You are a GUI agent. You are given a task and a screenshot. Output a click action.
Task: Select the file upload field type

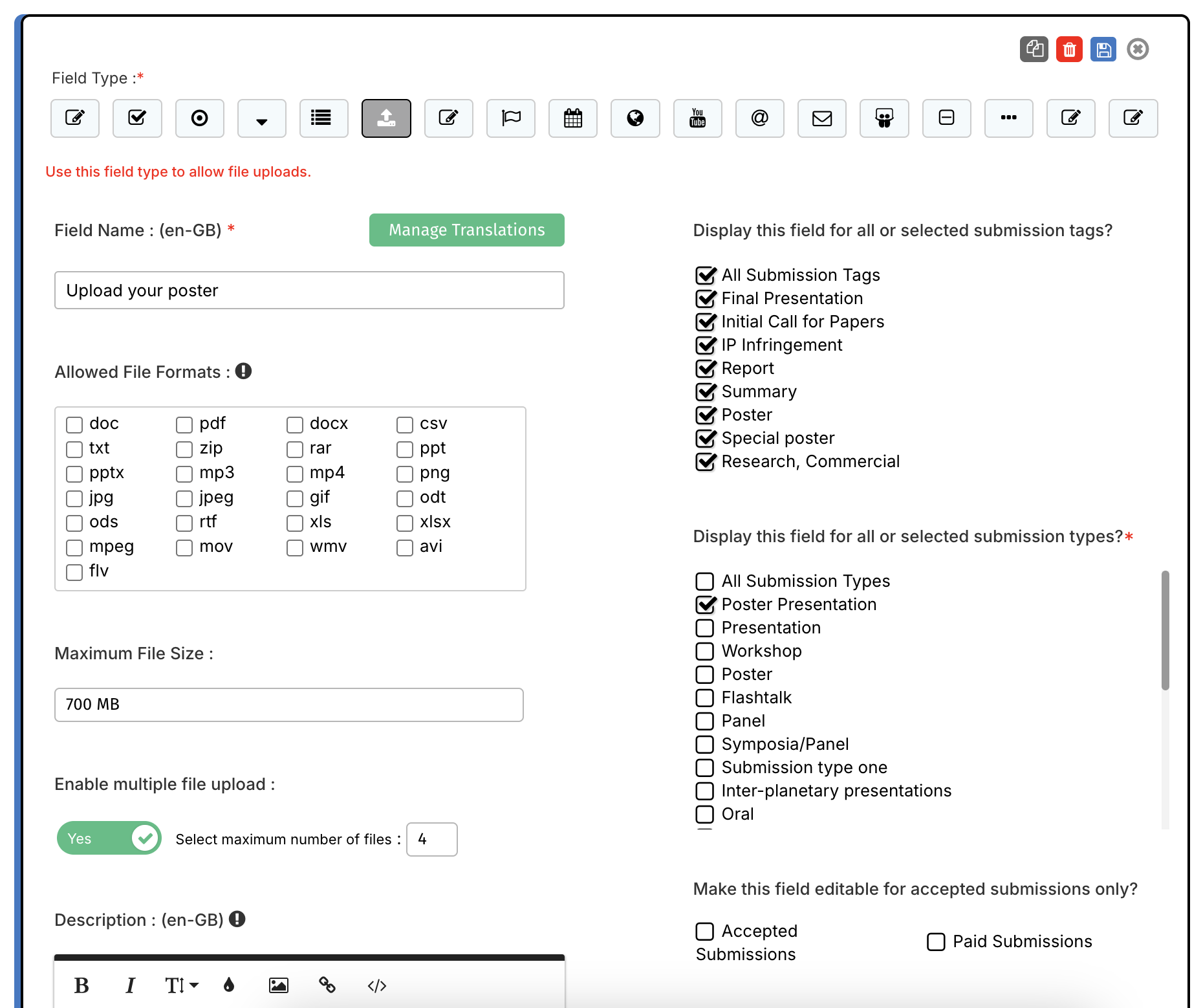(386, 118)
